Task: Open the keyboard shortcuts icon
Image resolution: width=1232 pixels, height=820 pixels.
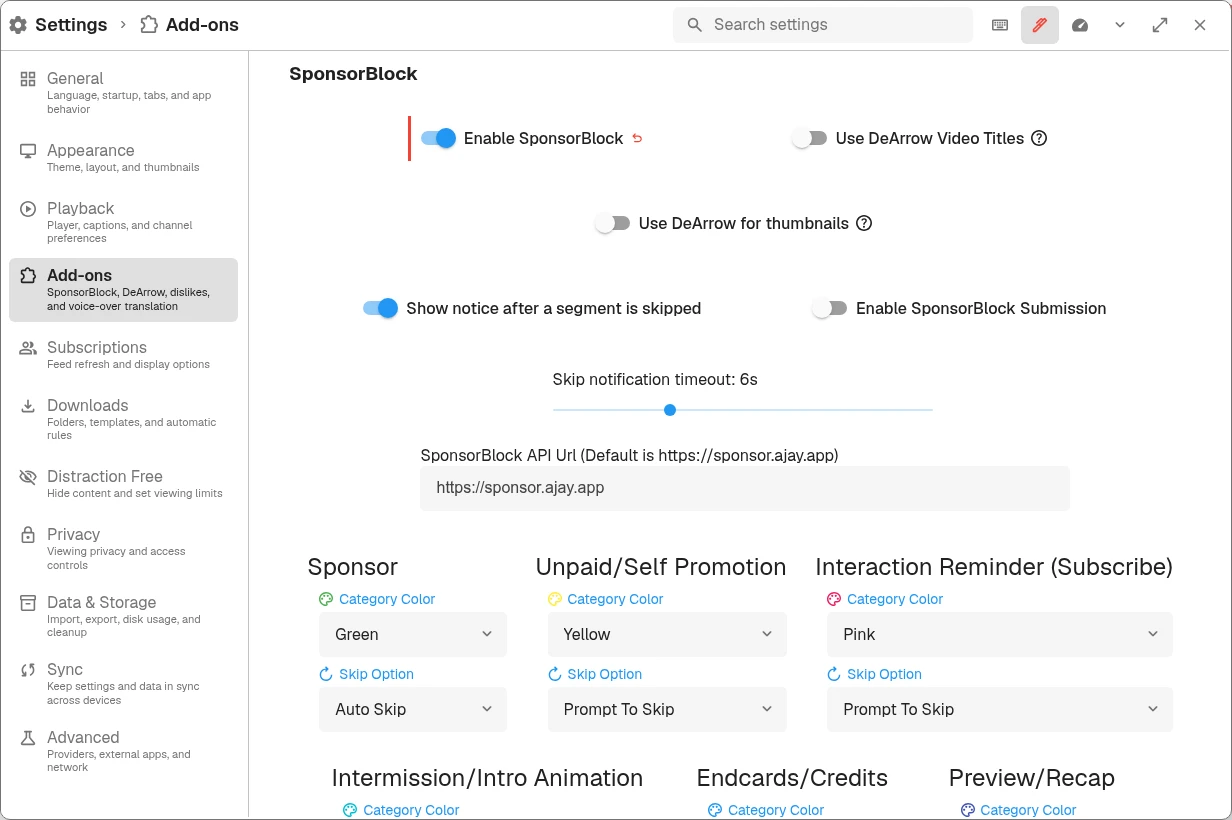Action: pyautogui.click(x=1000, y=25)
